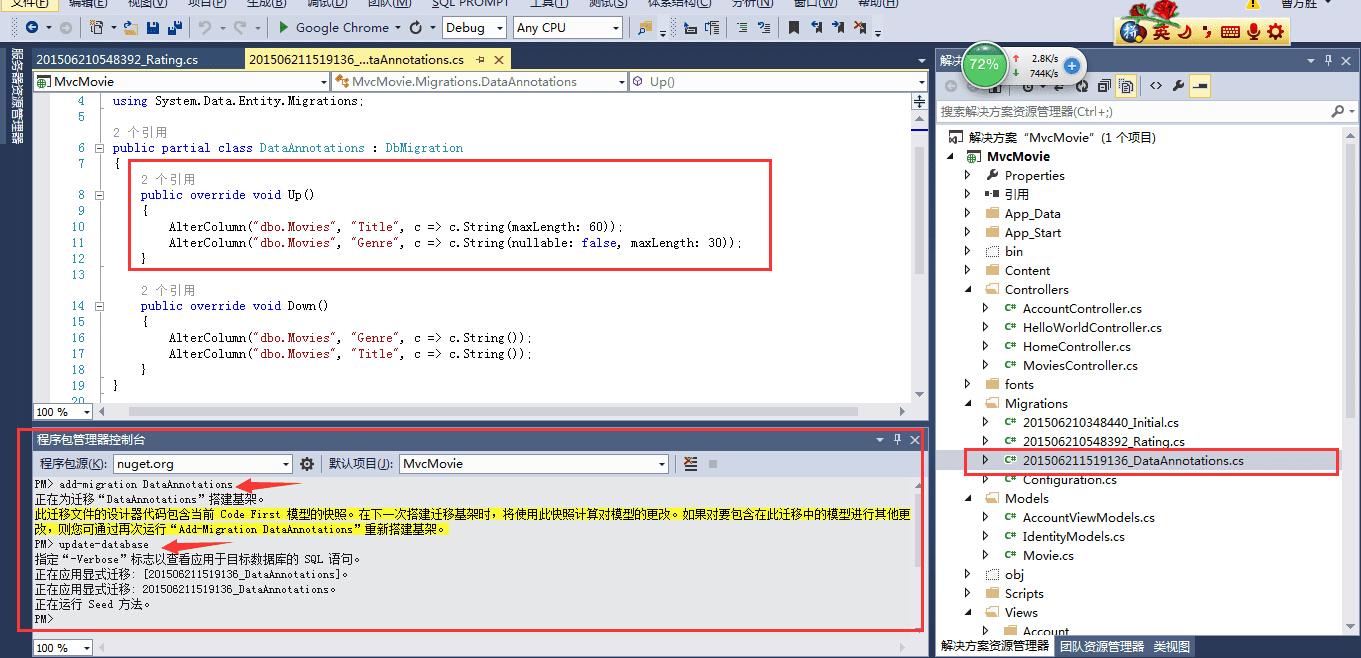Collapse All items in Solution Explorer

click(x=1102, y=86)
